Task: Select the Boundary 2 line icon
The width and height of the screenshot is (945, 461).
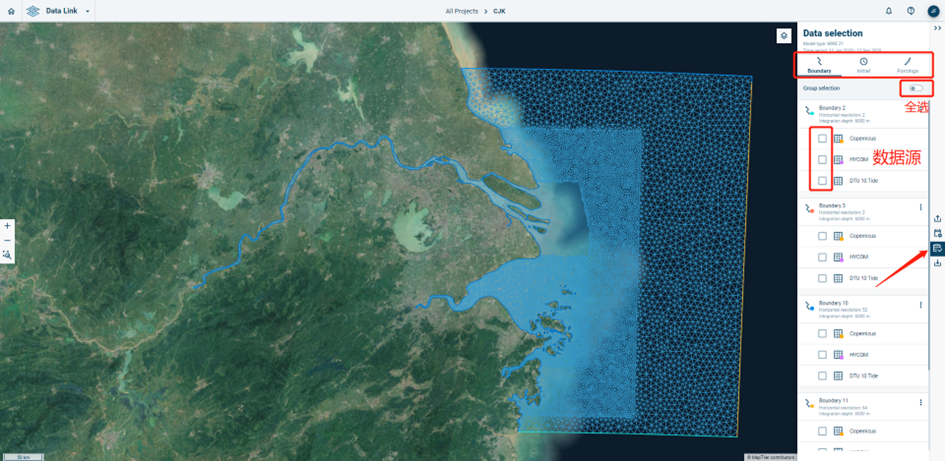Action: click(809, 110)
